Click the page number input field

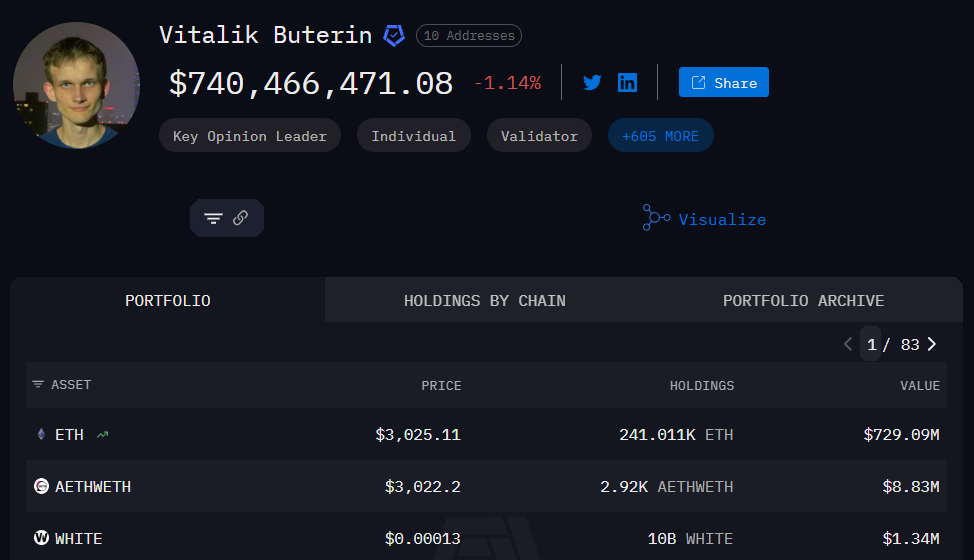pos(871,344)
